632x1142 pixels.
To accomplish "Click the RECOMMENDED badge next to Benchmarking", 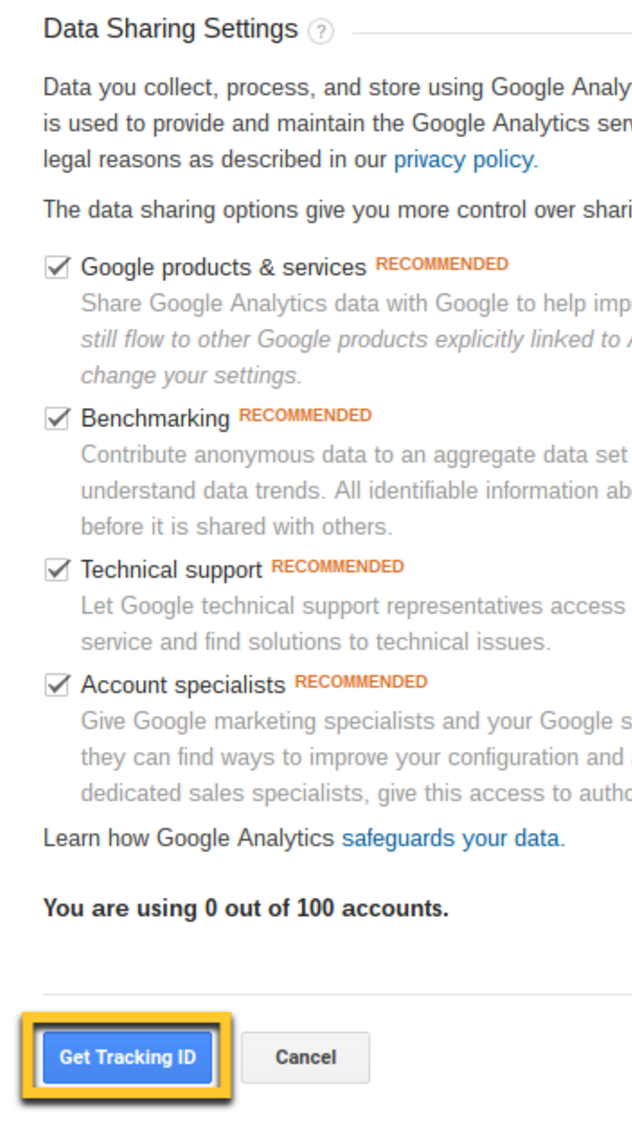I will pyautogui.click(x=305, y=415).
